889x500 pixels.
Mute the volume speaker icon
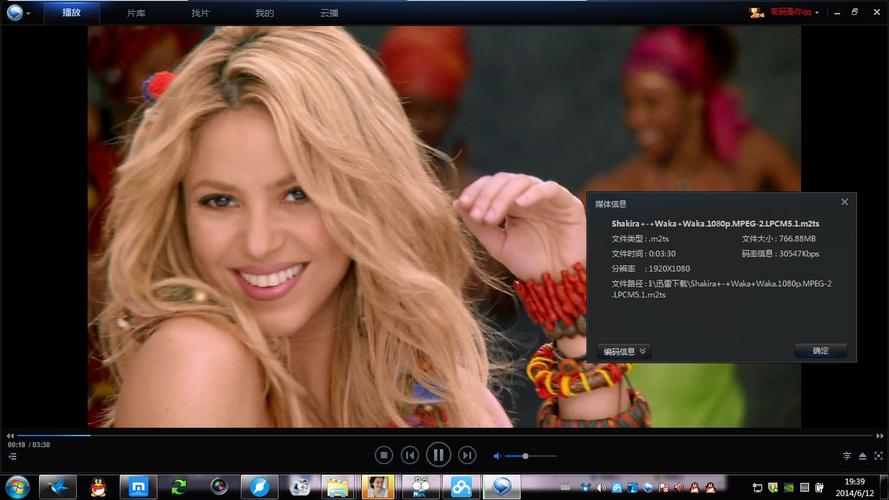[497, 456]
